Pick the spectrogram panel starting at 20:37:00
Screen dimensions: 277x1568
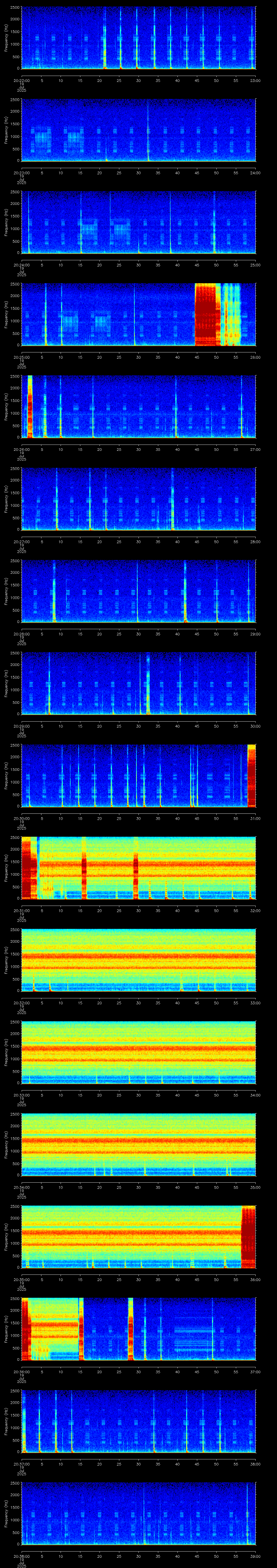click(x=138, y=1421)
